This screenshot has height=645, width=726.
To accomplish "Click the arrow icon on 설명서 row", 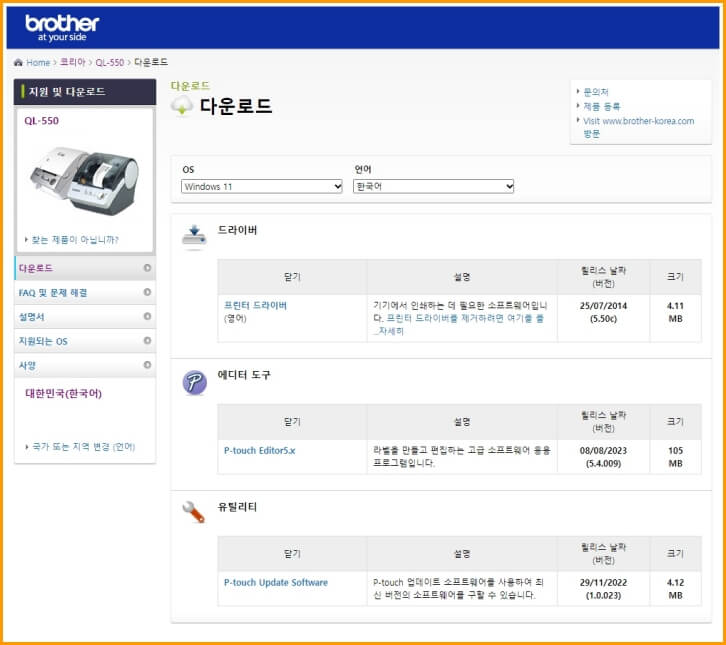I will coord(147,316).
